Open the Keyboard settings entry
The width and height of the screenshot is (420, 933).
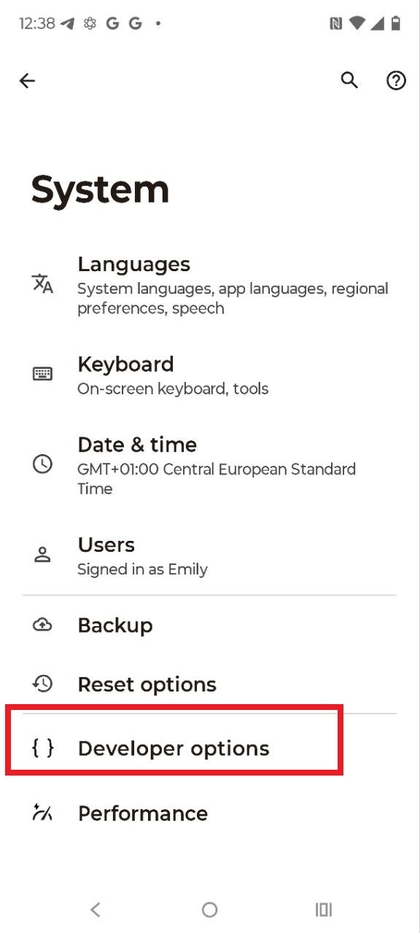tap(210, 375)
